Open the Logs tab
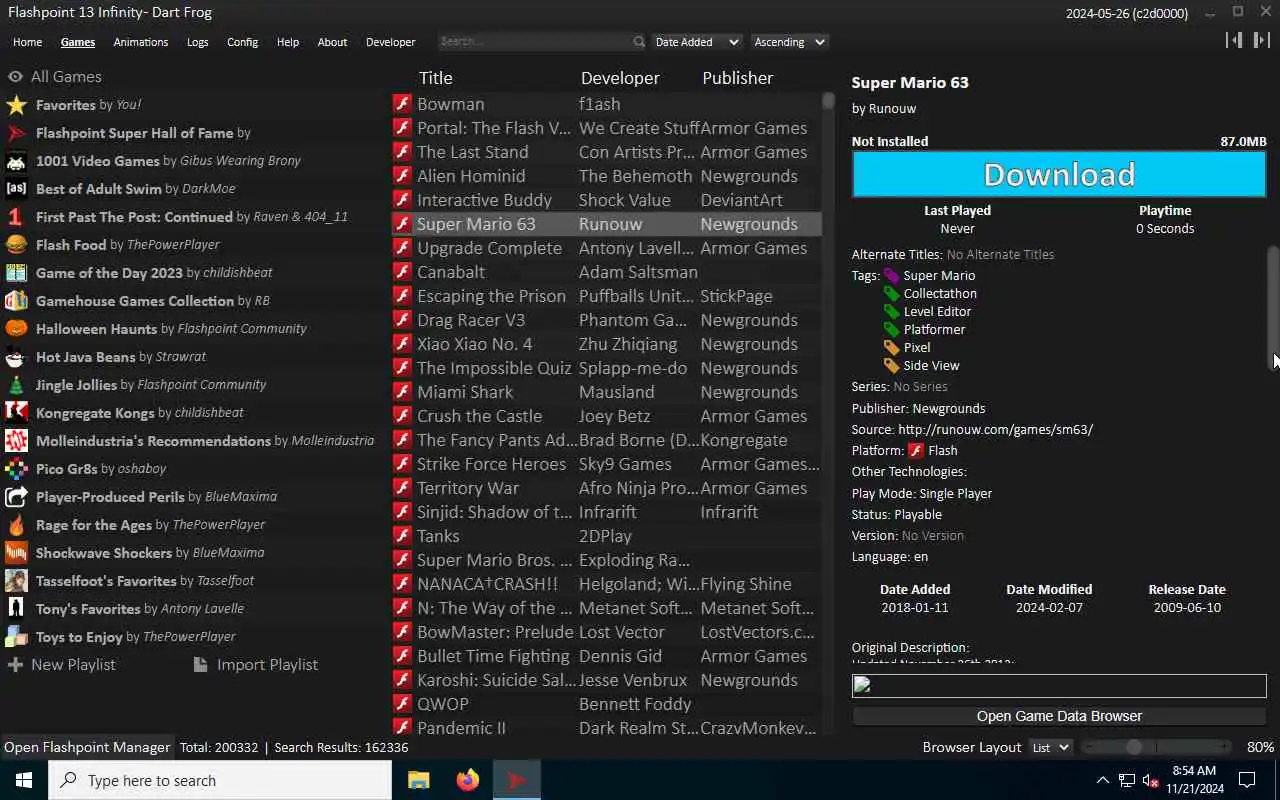 pos(198,42)
